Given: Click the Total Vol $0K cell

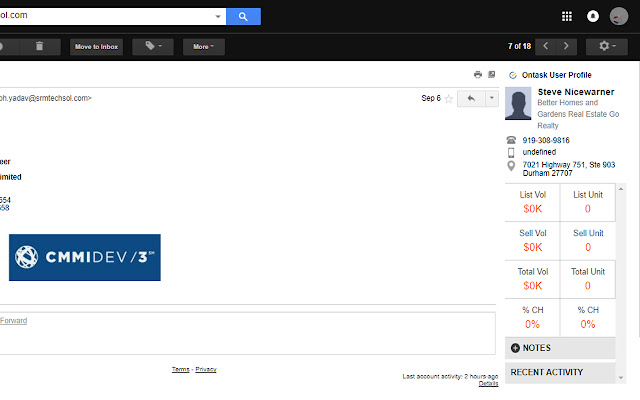Looking at the screenshot, I should click(532, 279).
